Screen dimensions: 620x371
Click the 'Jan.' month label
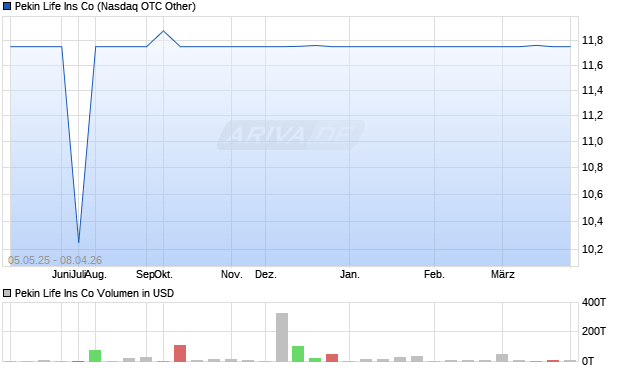coord(350,274)
